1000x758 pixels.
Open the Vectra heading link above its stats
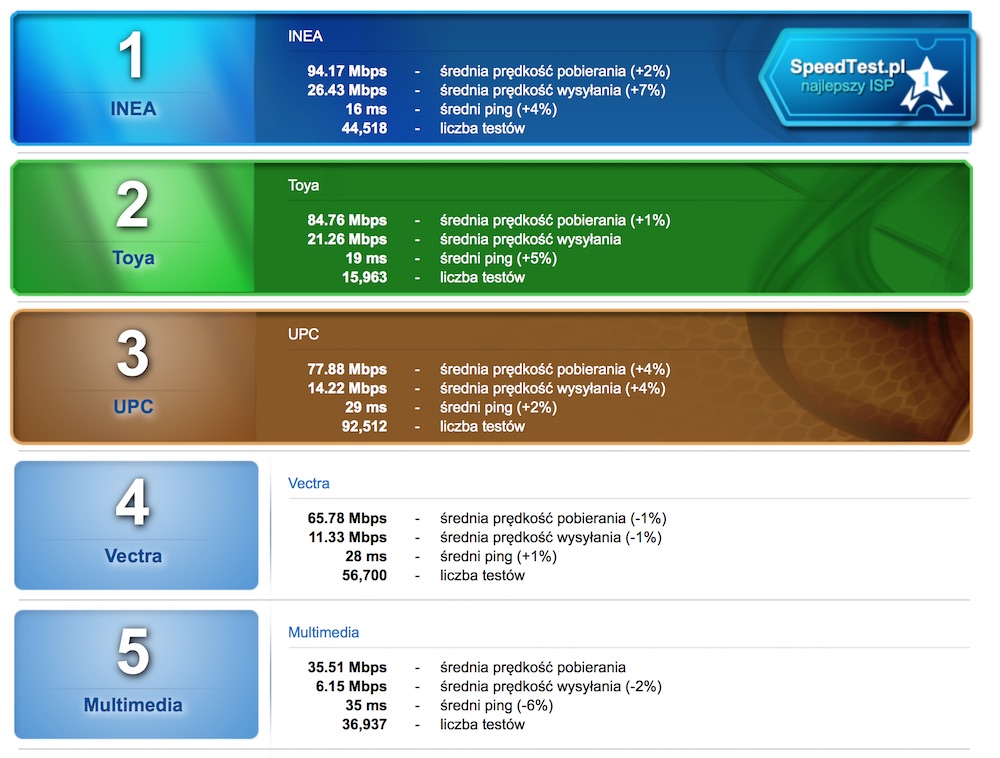coord(309,483)
